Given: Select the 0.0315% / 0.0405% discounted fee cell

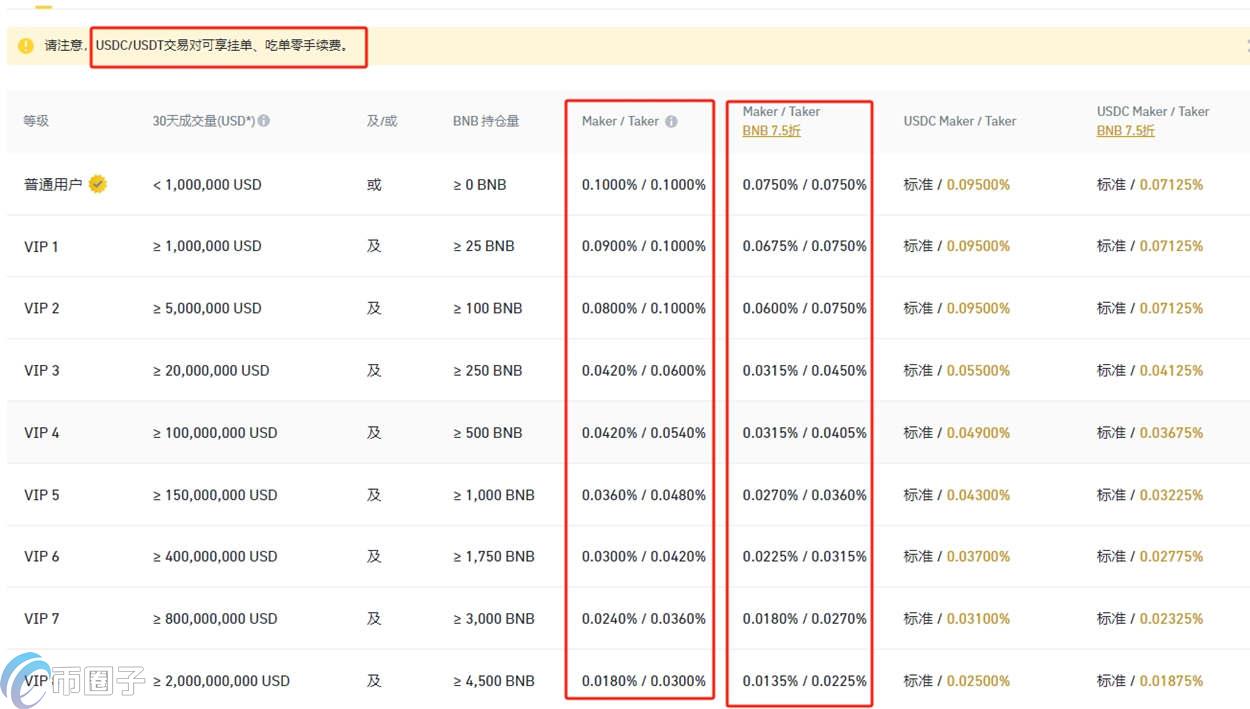Looking at the screenshot, I should (805, 433).
